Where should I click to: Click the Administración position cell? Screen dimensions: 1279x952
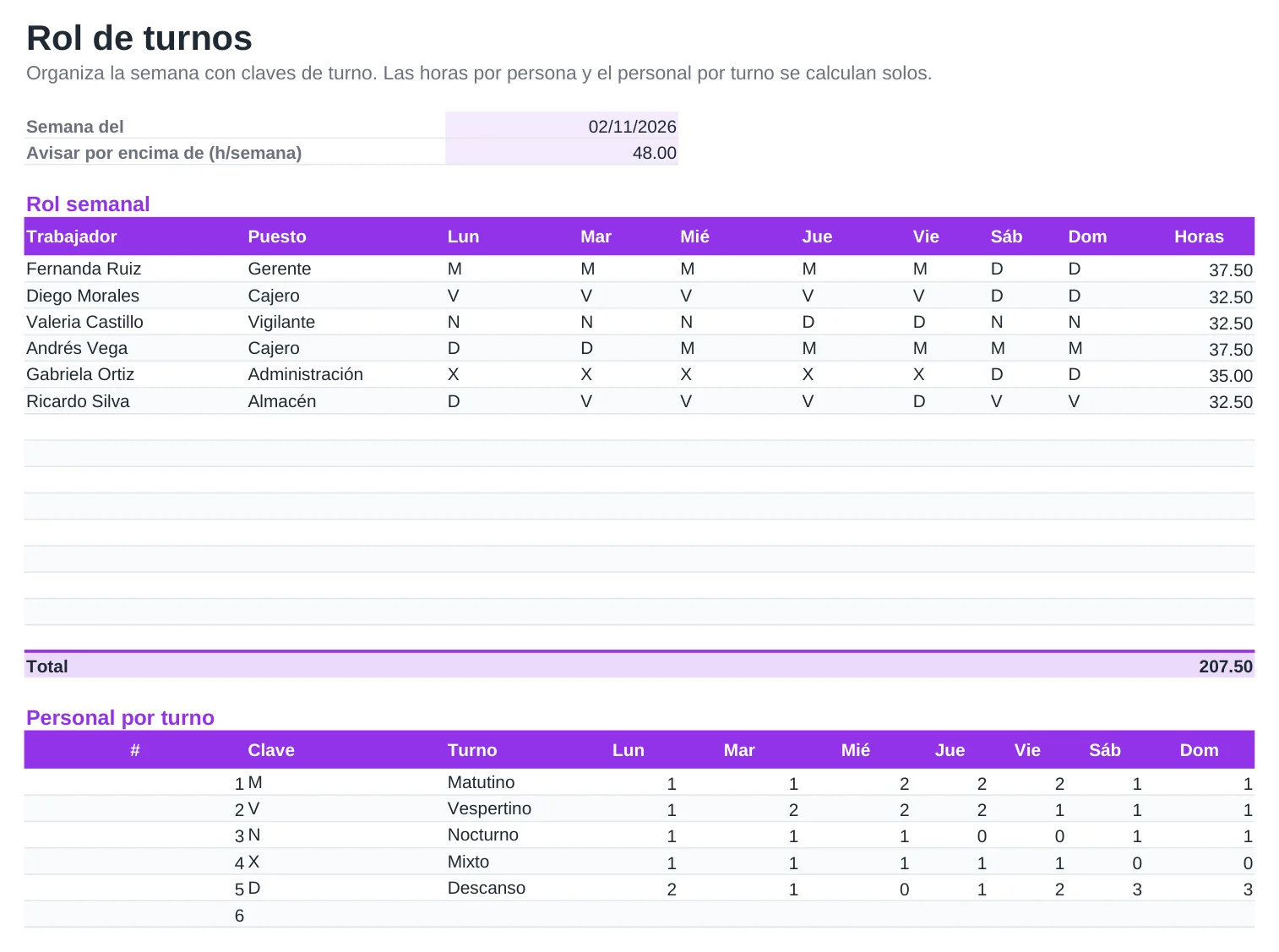coord(306,374)
